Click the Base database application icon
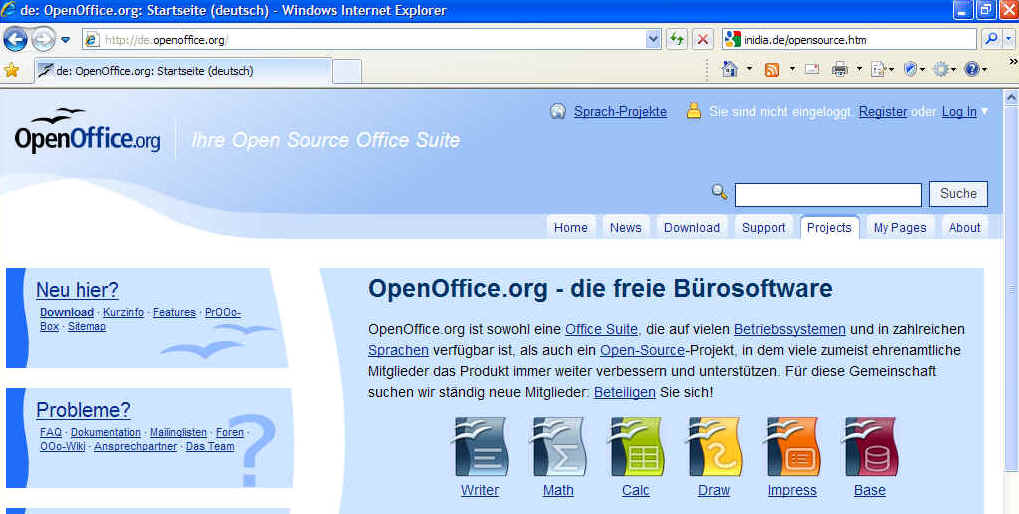 [x=870, y=447]
